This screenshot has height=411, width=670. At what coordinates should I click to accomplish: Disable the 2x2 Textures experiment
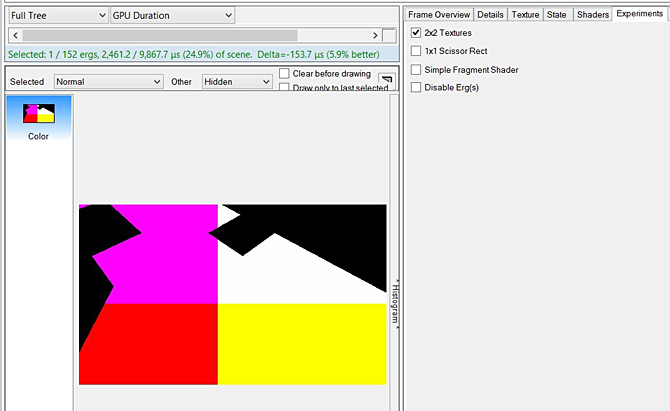tap(416, 33)
